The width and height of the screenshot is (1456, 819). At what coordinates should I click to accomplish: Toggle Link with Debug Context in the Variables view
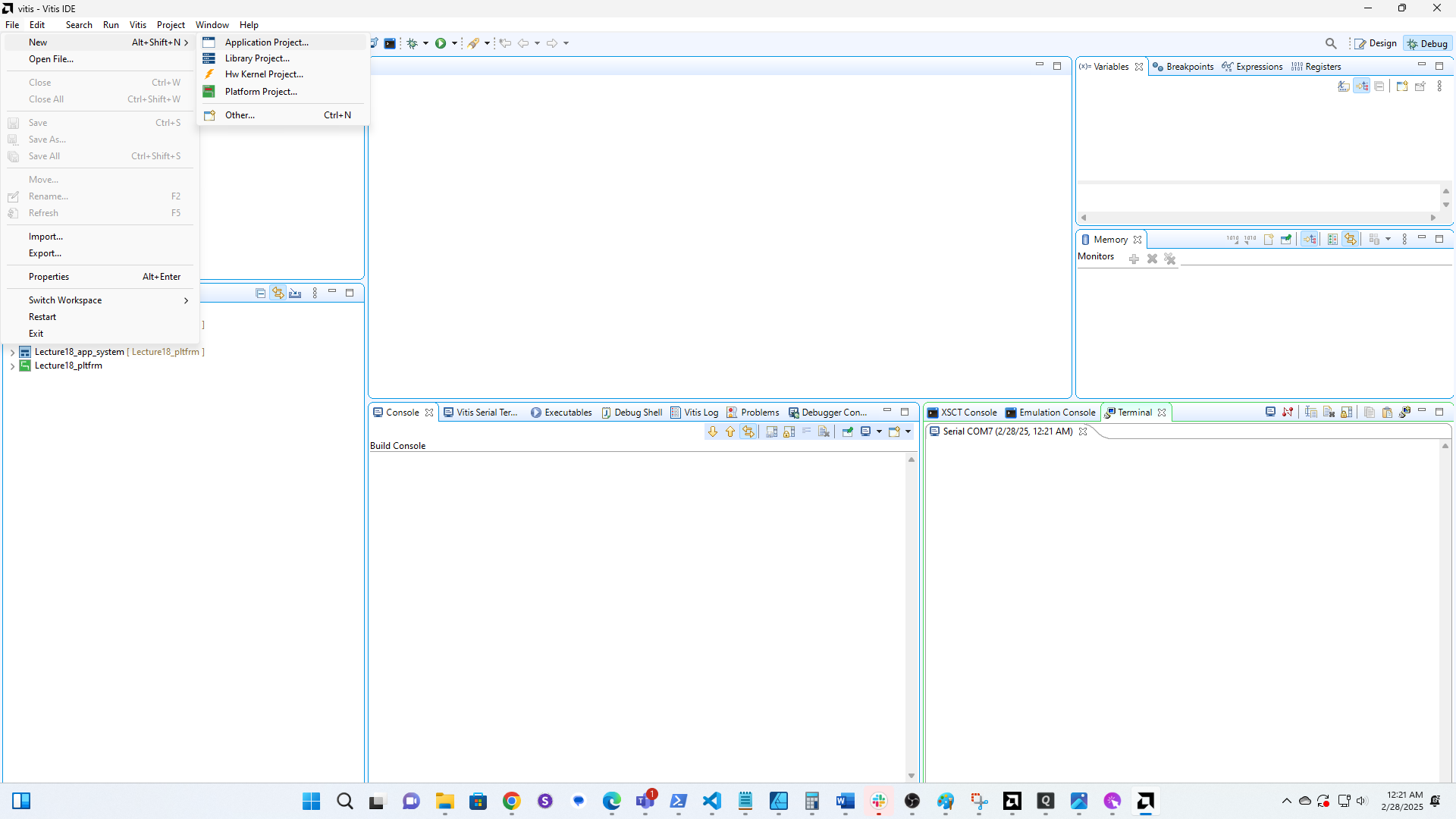pyautogui.click(x=1362, y=86)
